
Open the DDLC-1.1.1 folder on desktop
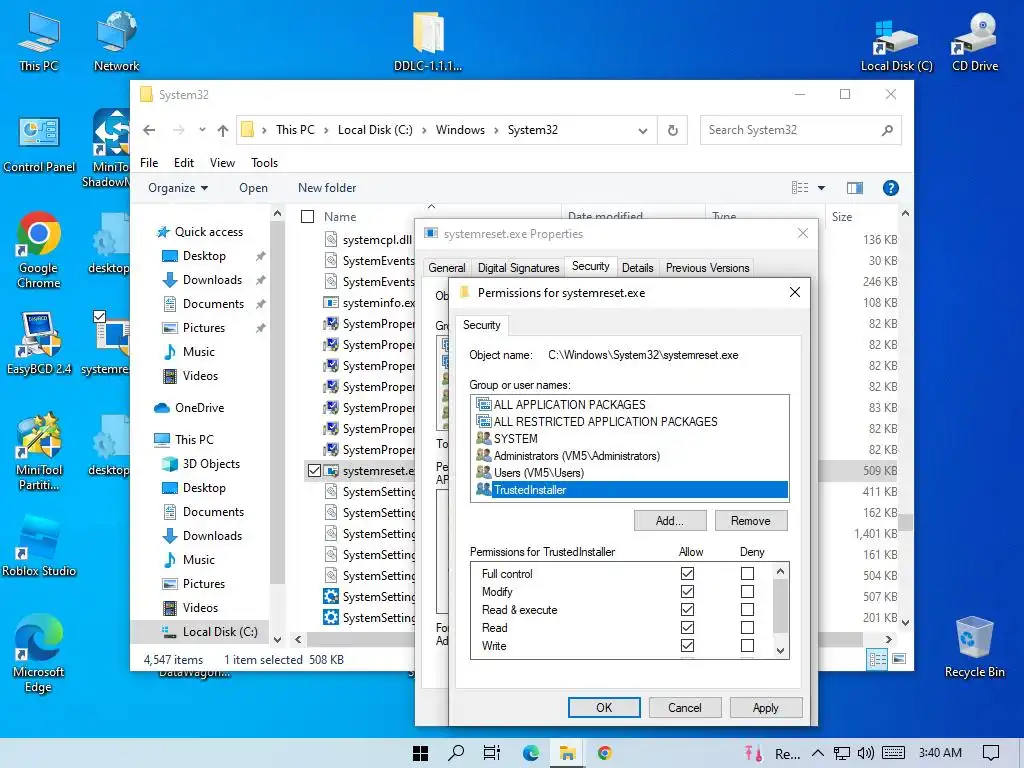coord(428,40)
